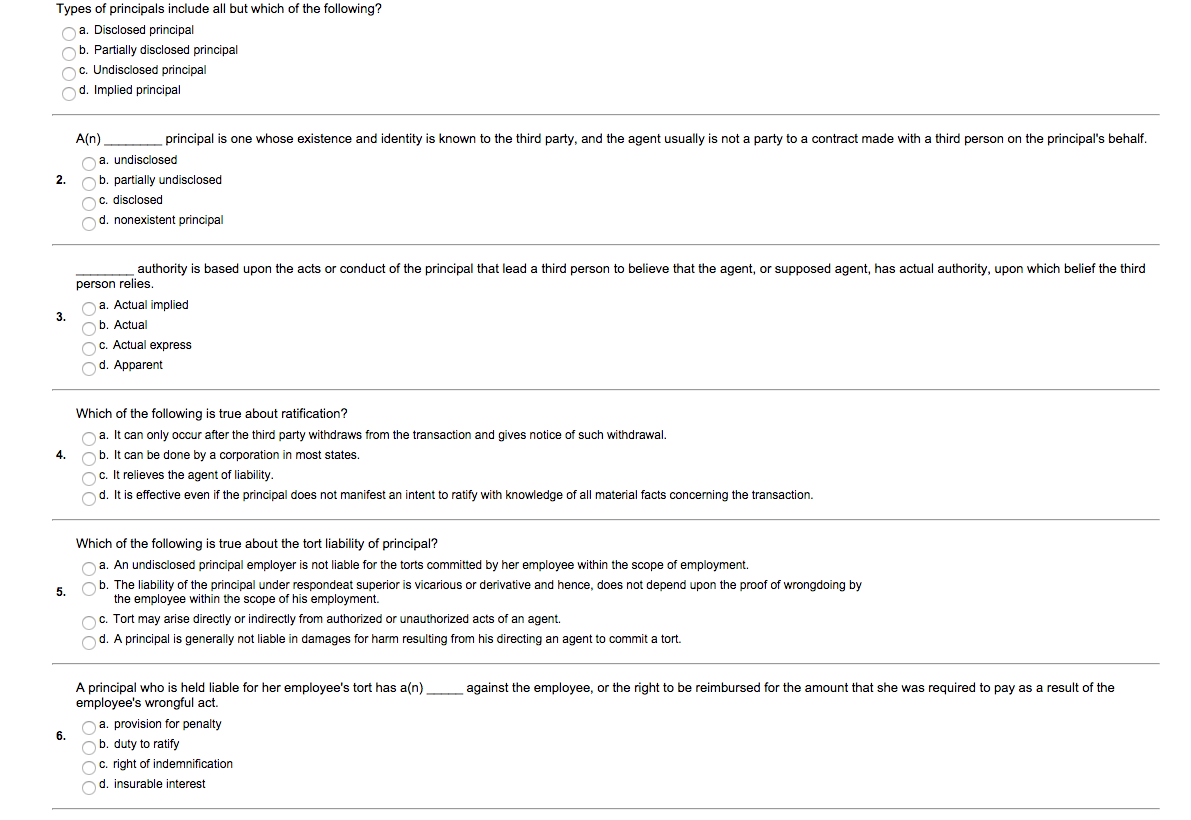The width and height of the screenshot is (1191, 820).
Task: Select 'Implied principal' radio button
Action: [x=69, y=93]
